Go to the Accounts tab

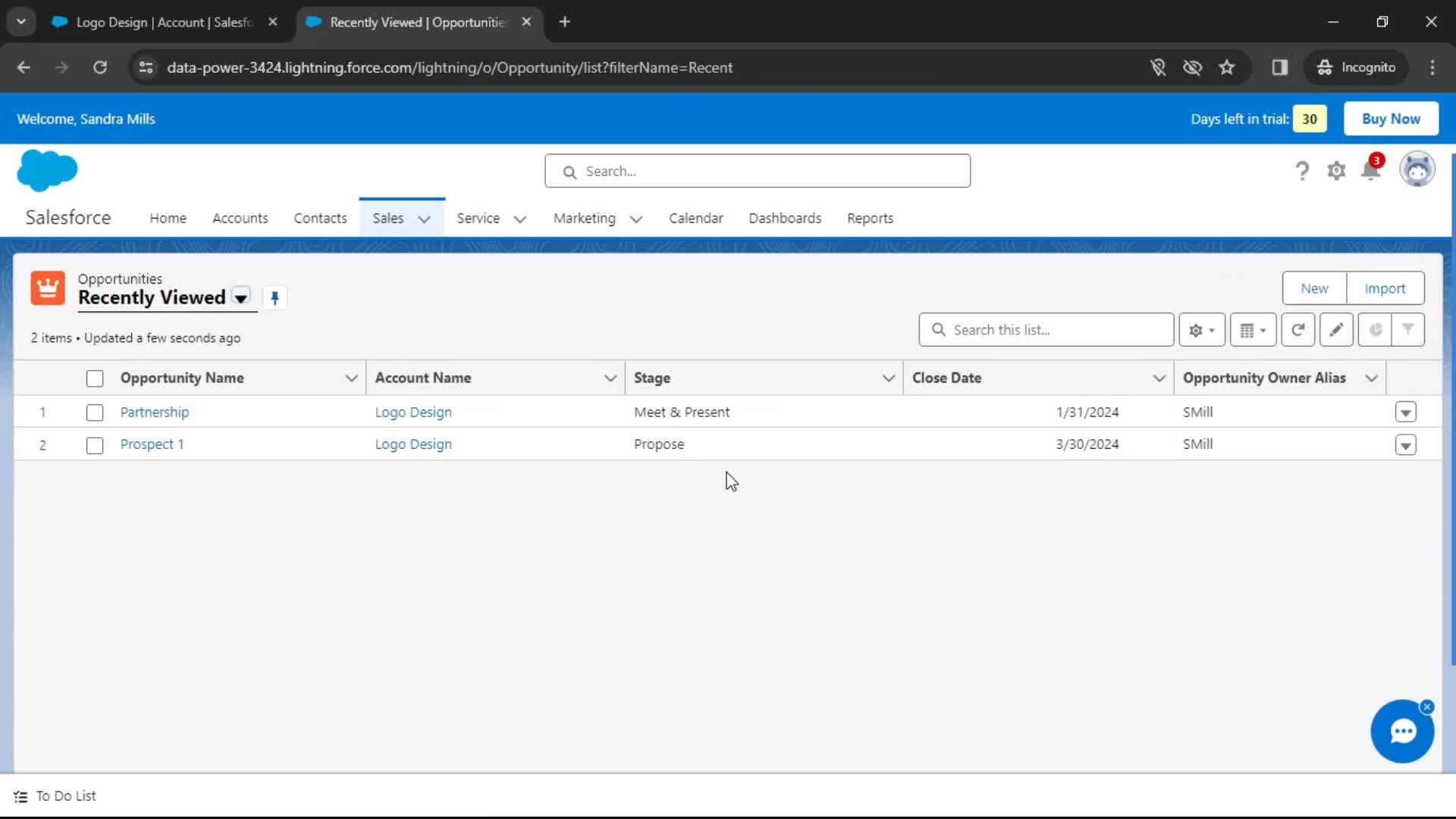point(240,218)
